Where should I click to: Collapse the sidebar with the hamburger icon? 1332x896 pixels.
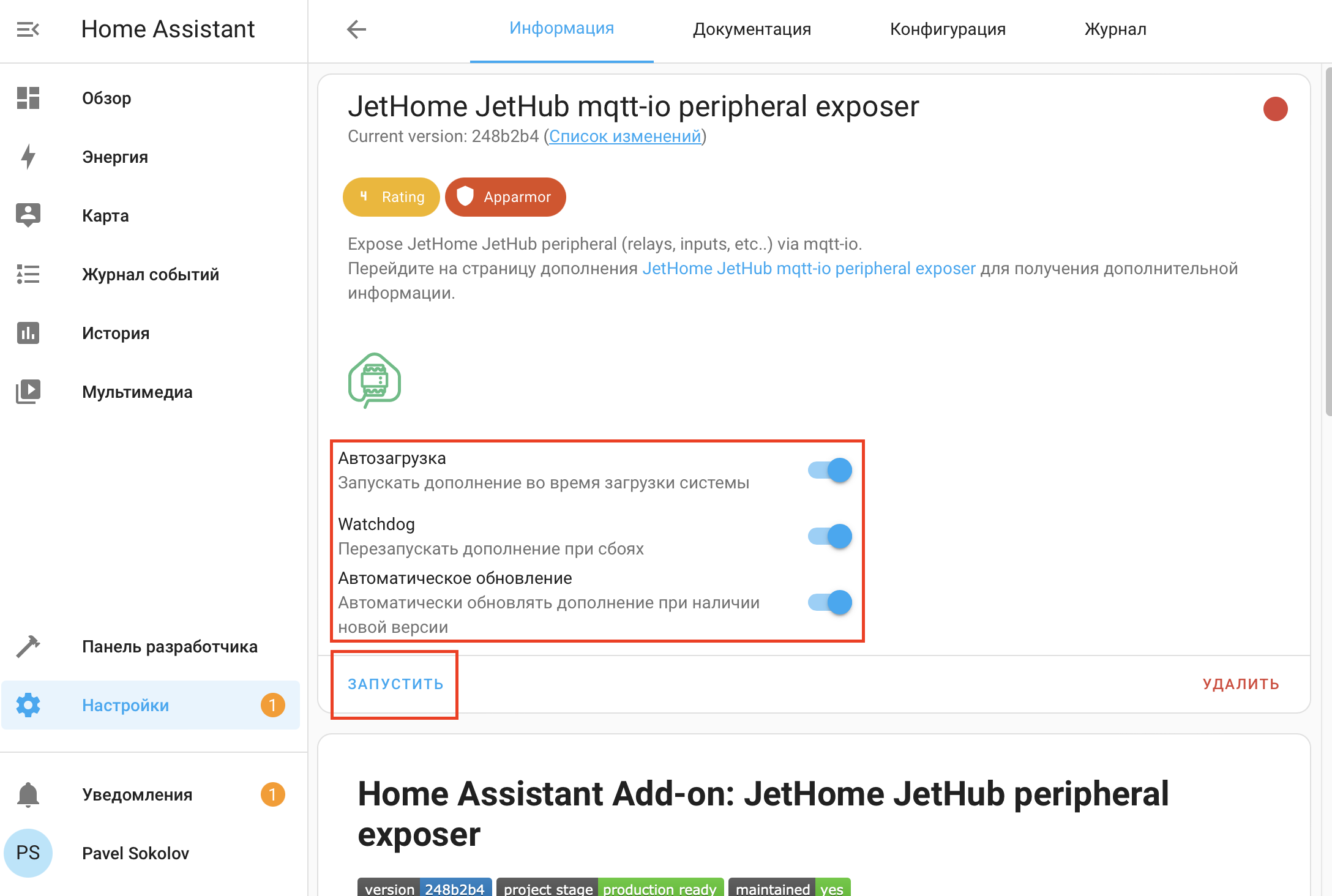tap(27, 29)
